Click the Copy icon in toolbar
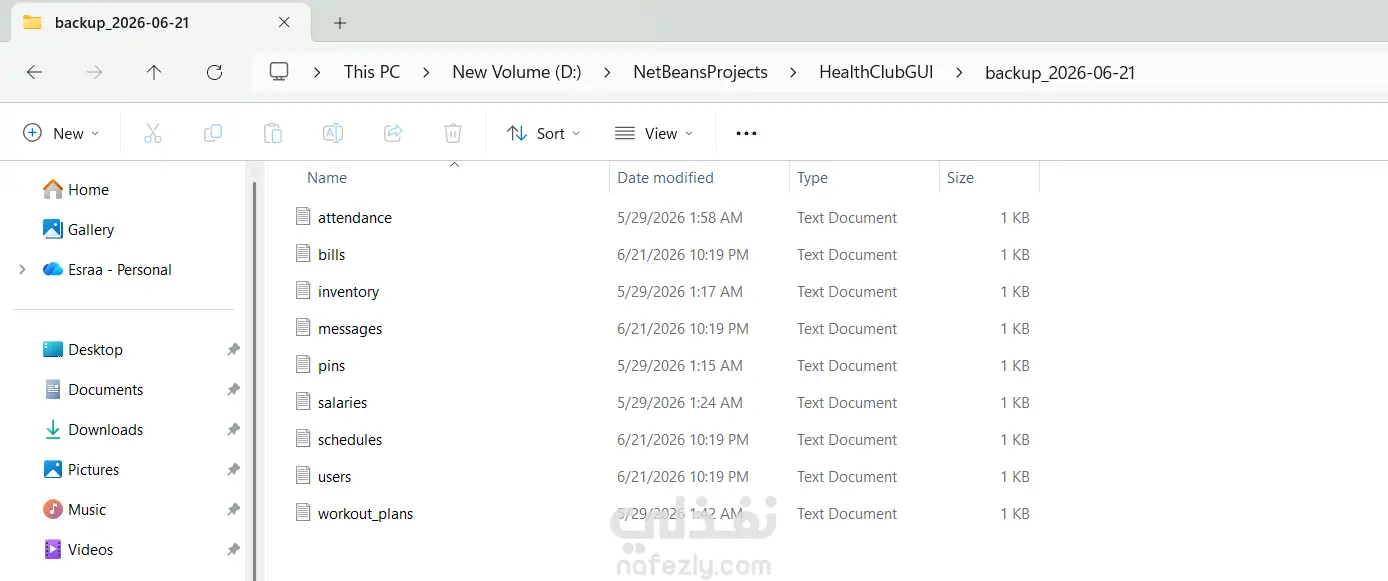 pyautogui.click(x=213, y=133)
